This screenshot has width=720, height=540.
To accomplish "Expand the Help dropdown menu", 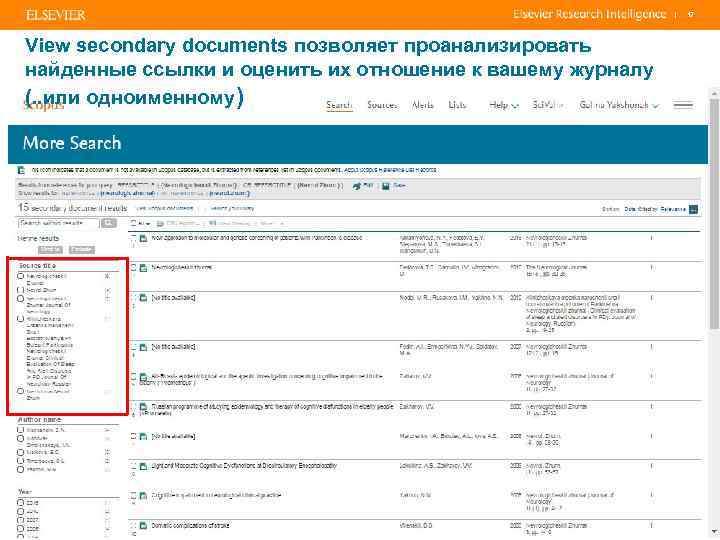I will tap(504, 105).
